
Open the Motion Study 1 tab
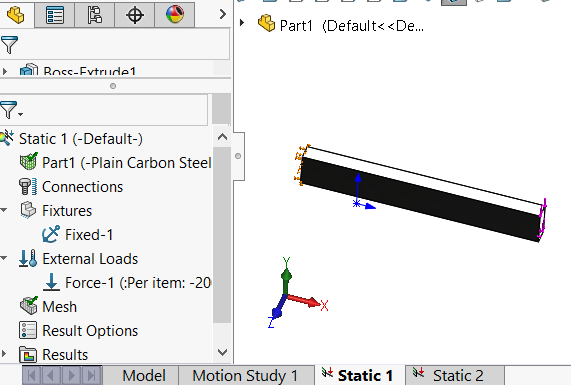(245, 376)
